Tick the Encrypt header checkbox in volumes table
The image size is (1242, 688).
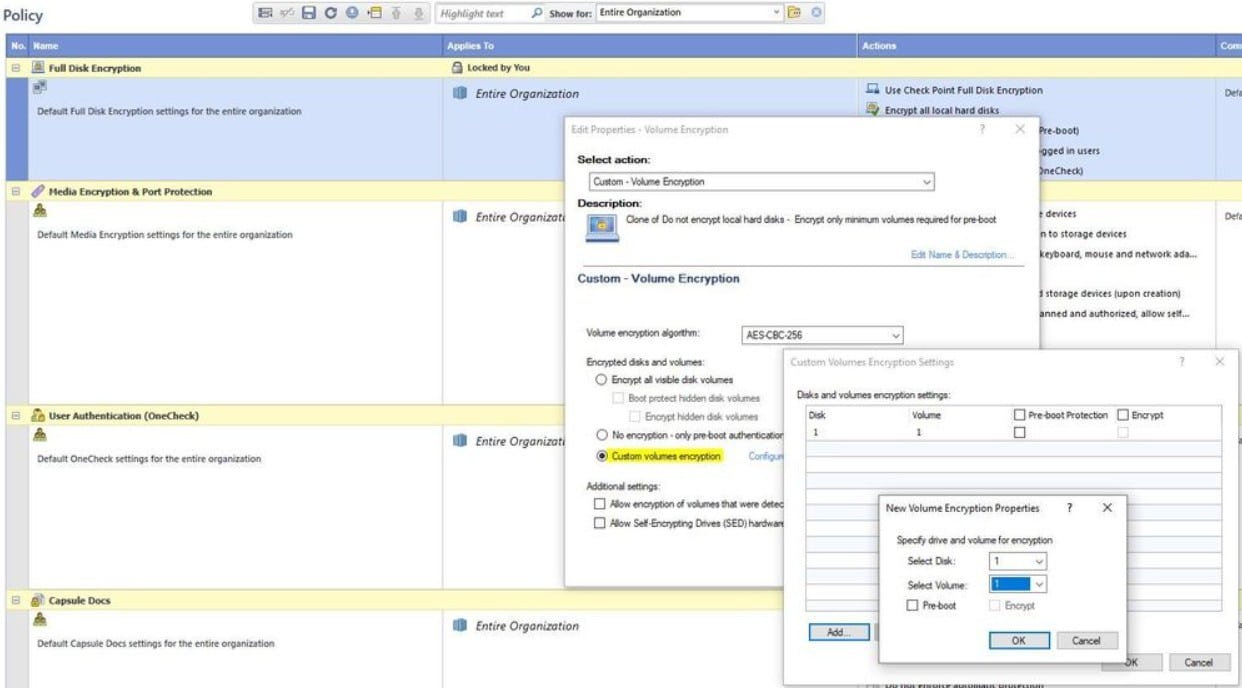[x=1123, y=415]
